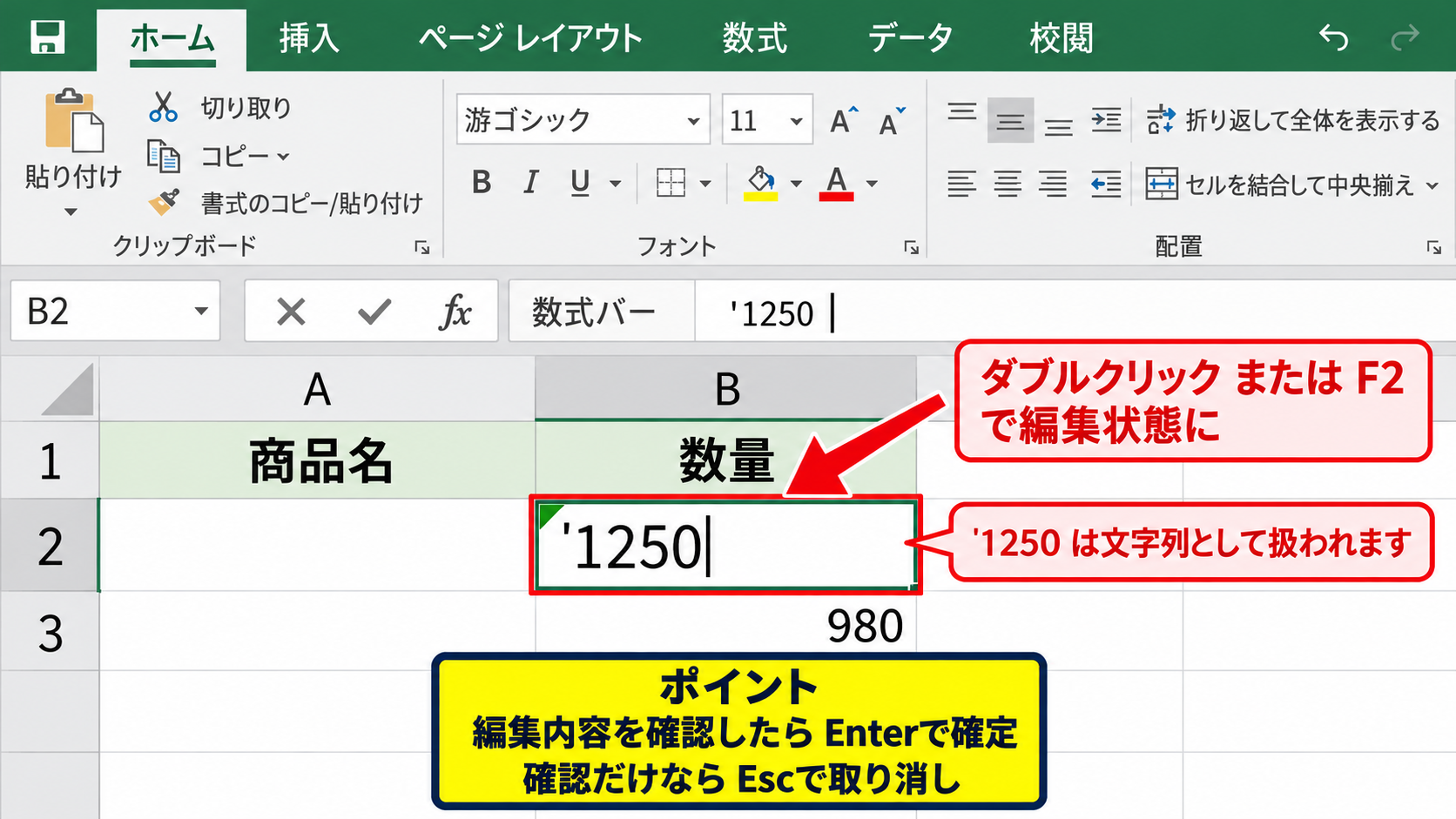Click cell B3 containing 980
Image resolution: width=1456 pixels, height=819 pixels.
click(726, 627)
